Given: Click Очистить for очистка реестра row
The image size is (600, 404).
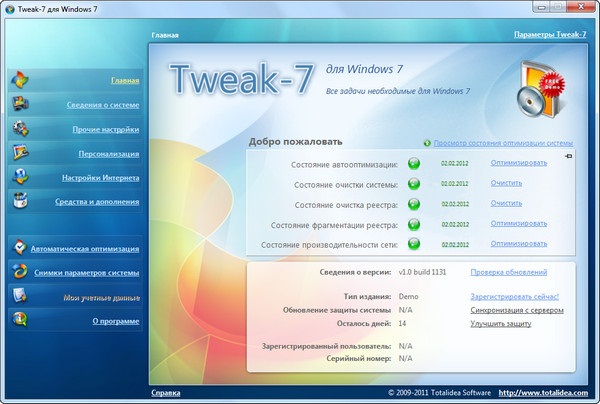Looking at the screenshot, I should pyautogui.click(x=507, y=203).
